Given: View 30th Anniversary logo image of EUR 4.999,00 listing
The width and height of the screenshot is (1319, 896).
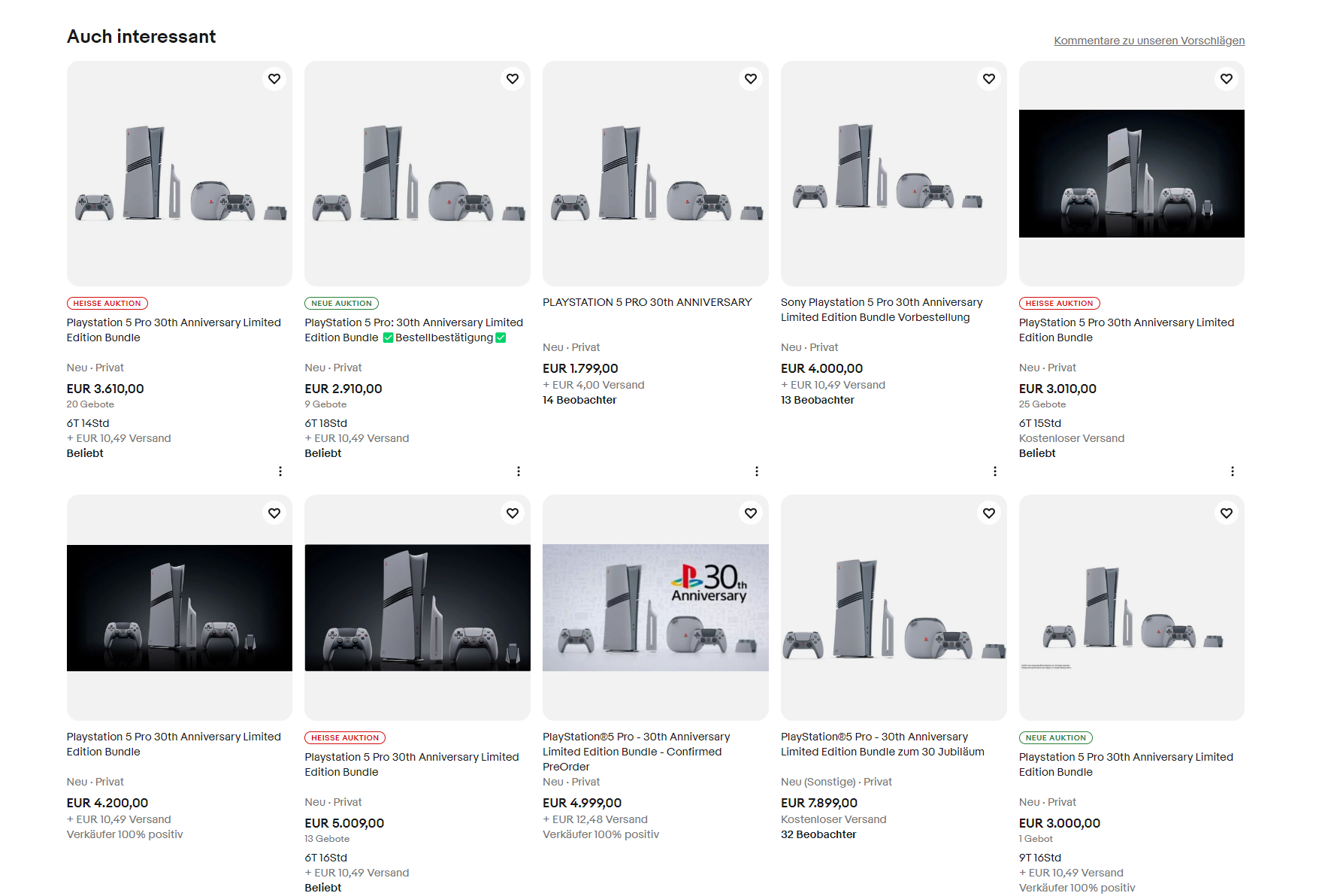Looking at the screenshot, I should point(655,608).
